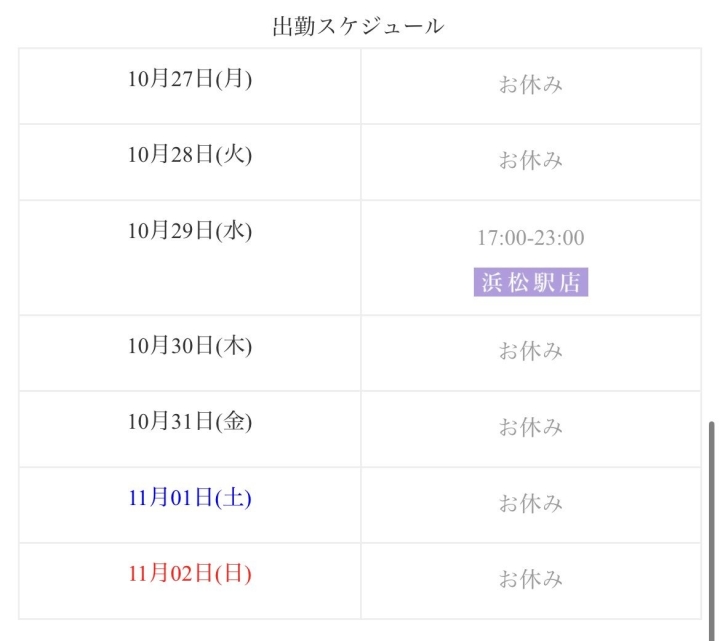This screenshot has width=720, height=641.
Task: Select the blue 11月01日(土) date
Action: [x=190, y=498]
